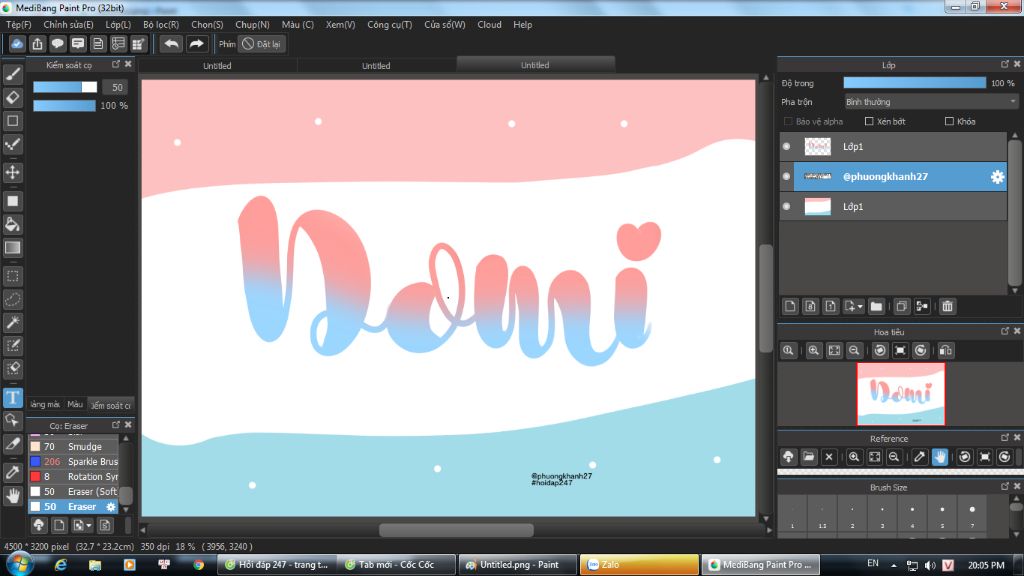Open Untitled.png - Paint from the taskbar
Screen dimensions: 1024x576
point(518,565)
